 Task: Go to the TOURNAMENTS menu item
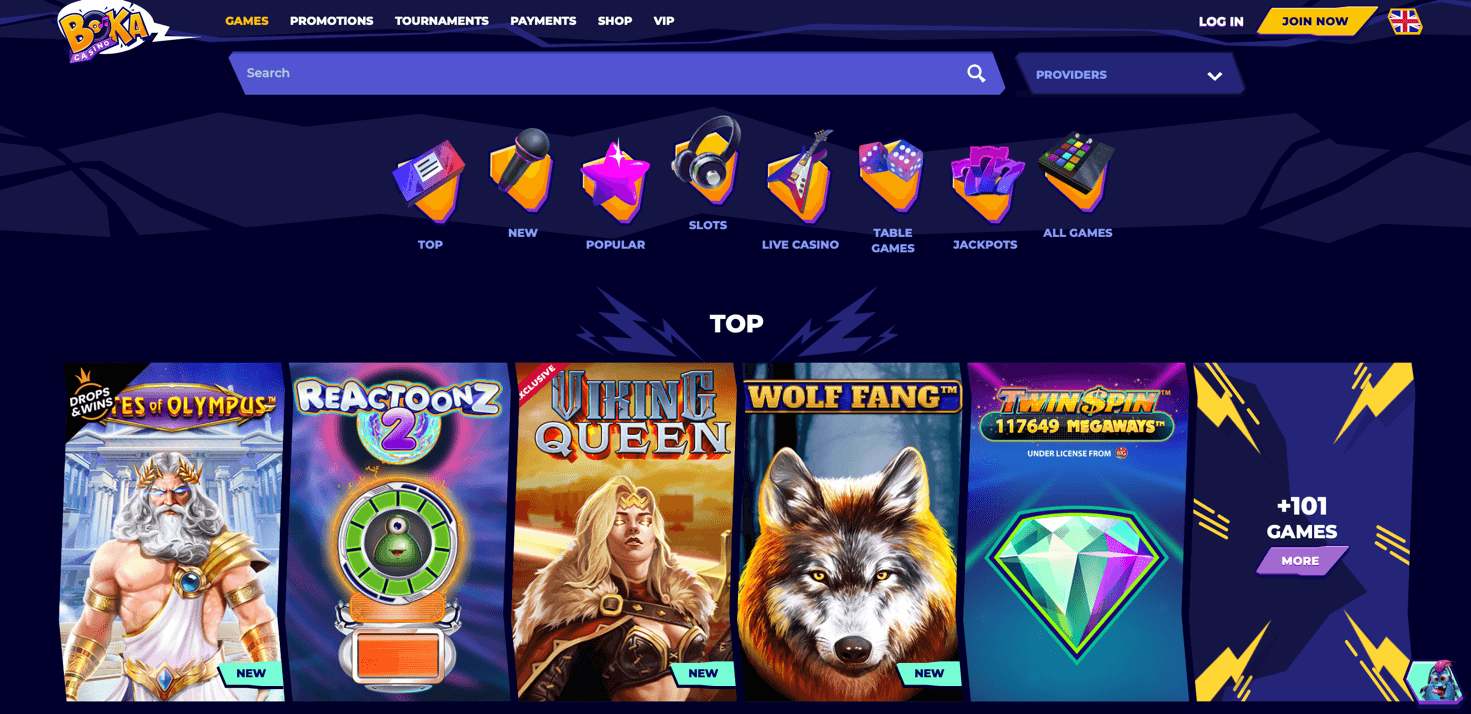(442, 21)
